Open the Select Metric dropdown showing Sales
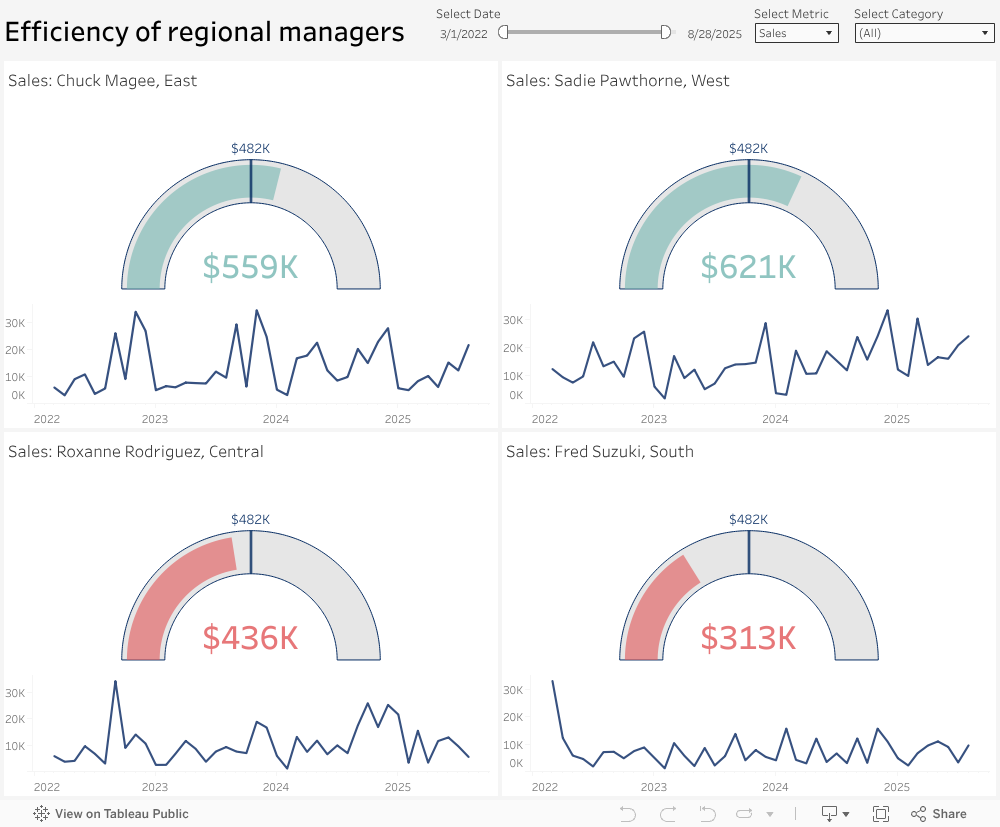This screenshot has height=827, width=1000. [796, 33]
